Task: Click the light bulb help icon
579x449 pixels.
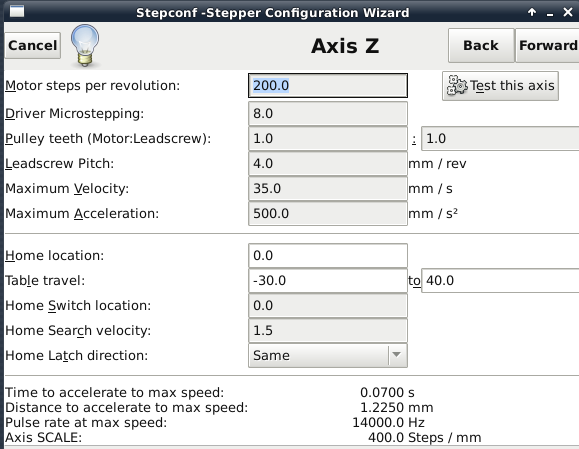Action: (x=85, y=45)
